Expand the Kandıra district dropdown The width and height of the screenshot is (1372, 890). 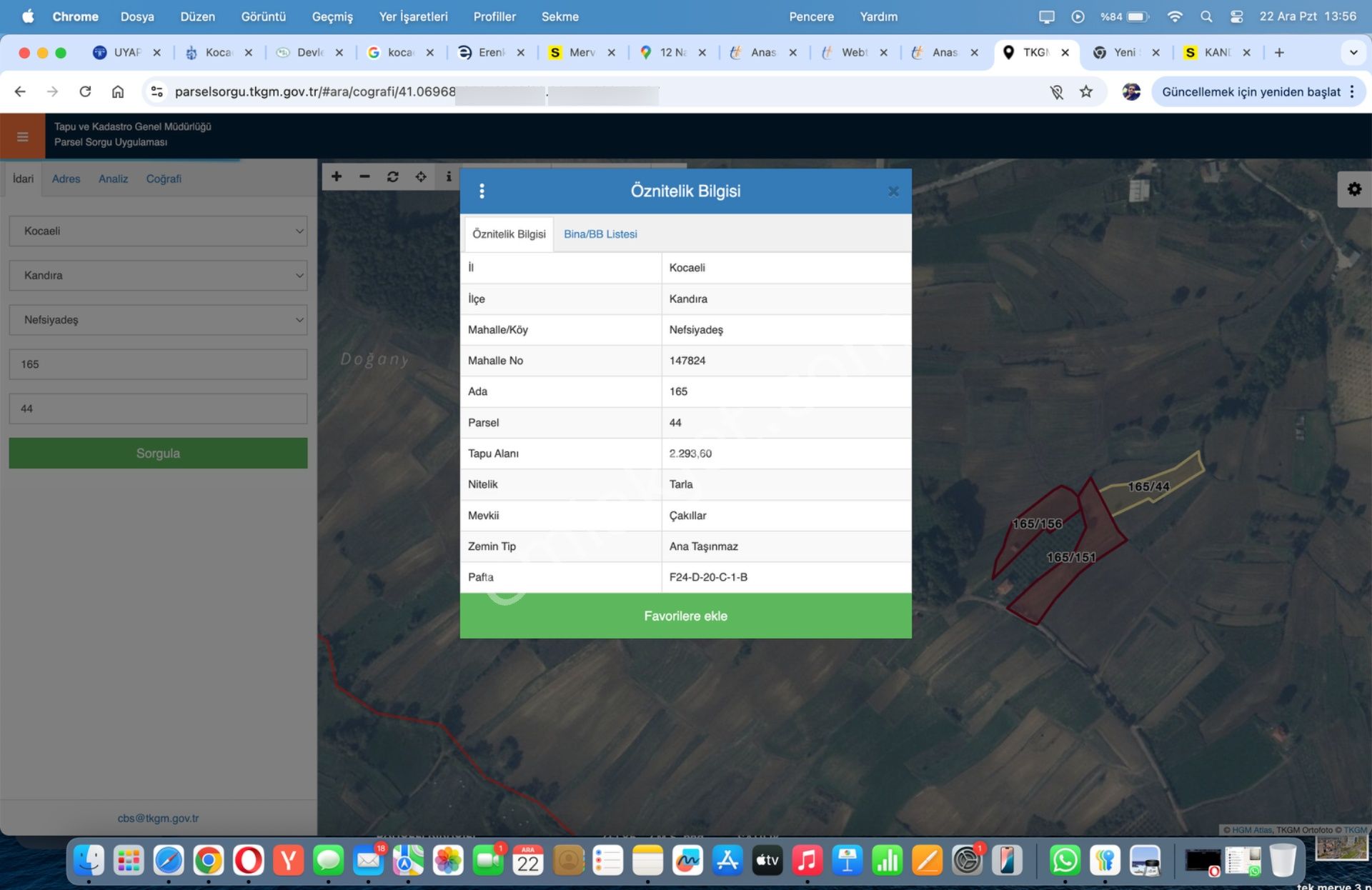(158, 275)
